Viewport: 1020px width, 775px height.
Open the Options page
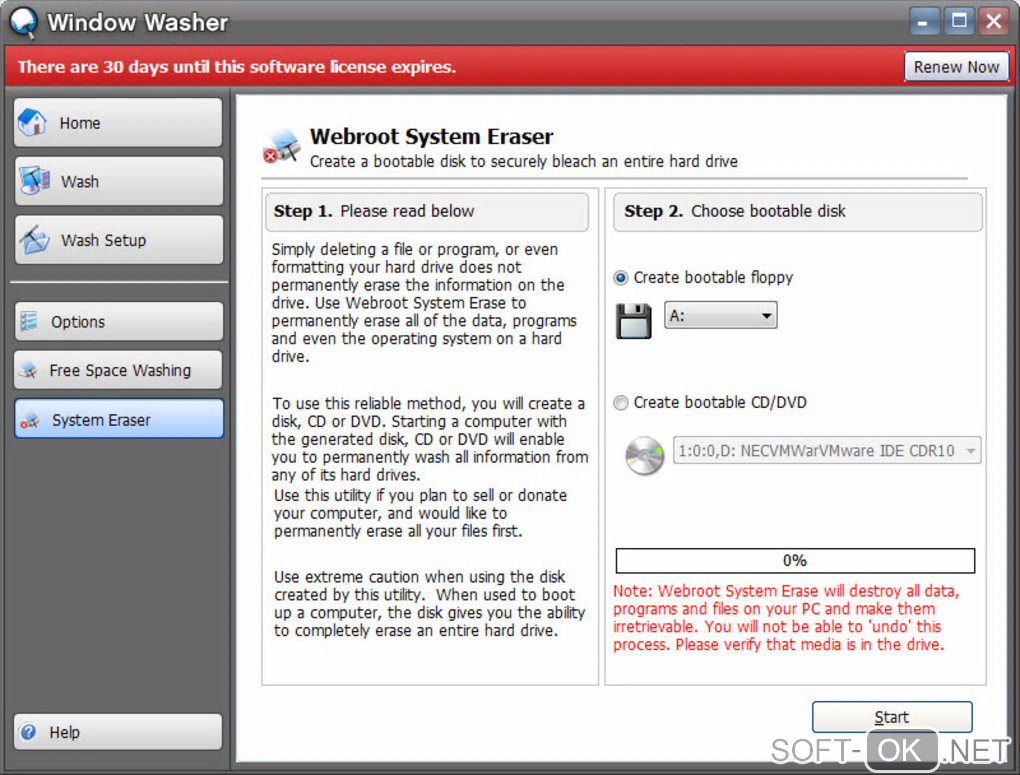pyautogui.click(x=118, y=321)
